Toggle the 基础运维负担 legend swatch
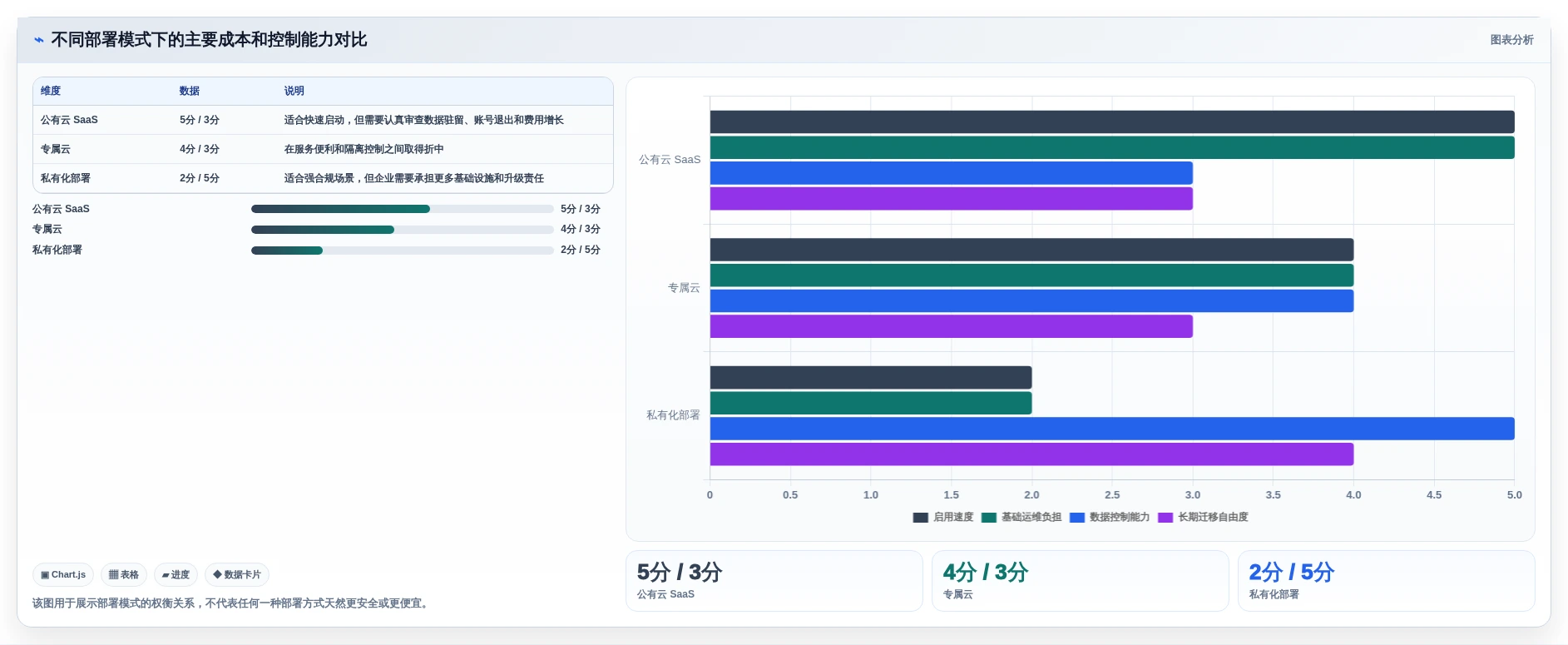This screenshot has height=645, width=1568. tap(989, 518)
